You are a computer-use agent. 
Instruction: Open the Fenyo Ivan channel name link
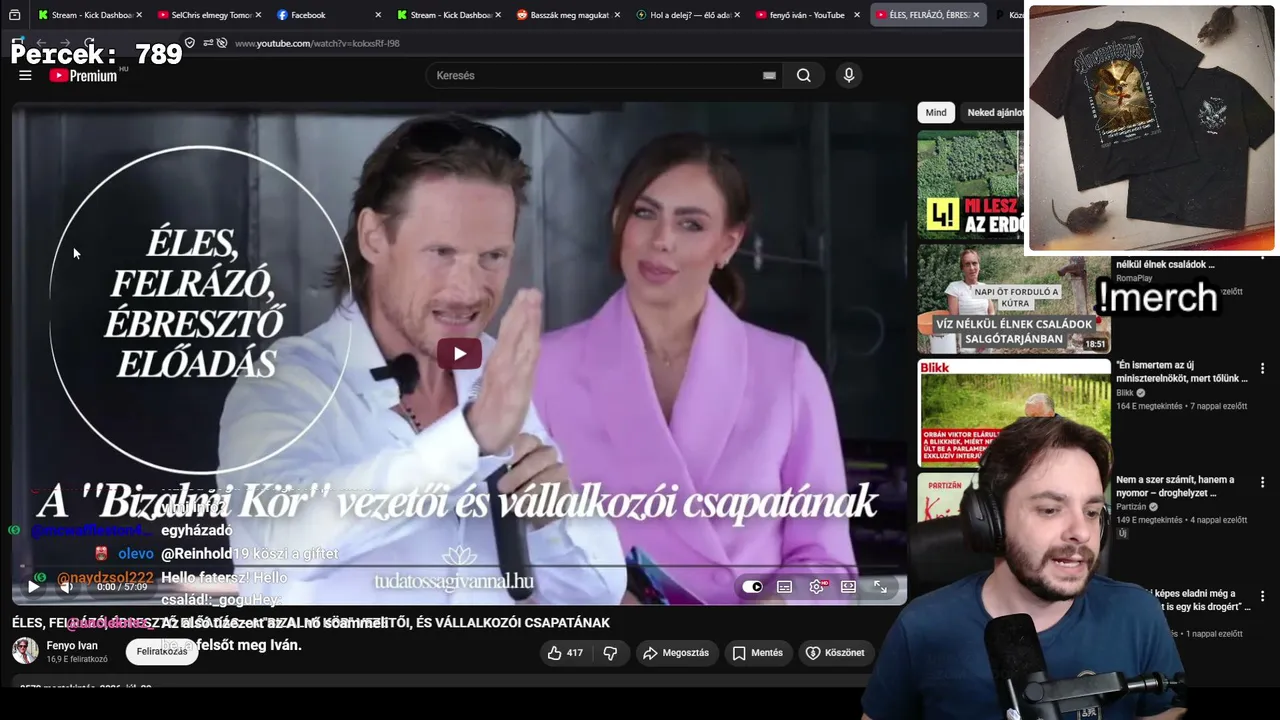[x=72, y=646]
